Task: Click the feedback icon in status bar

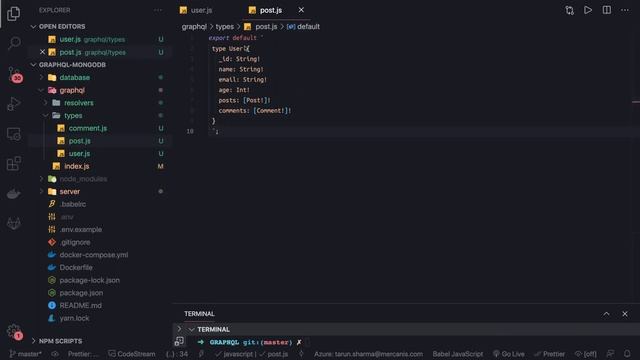Action: (610, 354)
